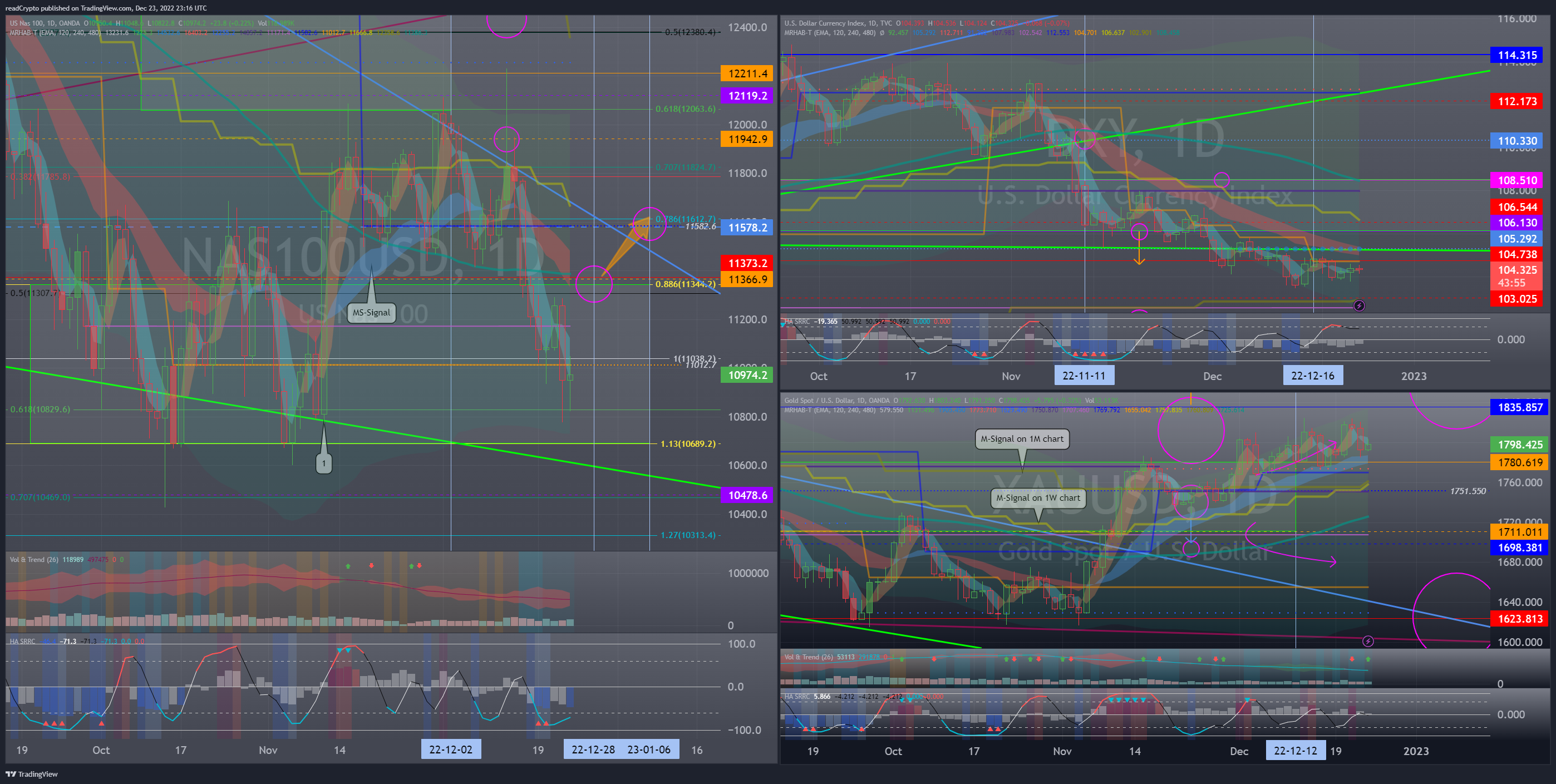The width and height of the screenshot is (1556, 784).
Task: Click the 112.173 red DXY price label
Action: pos(1516,101)
